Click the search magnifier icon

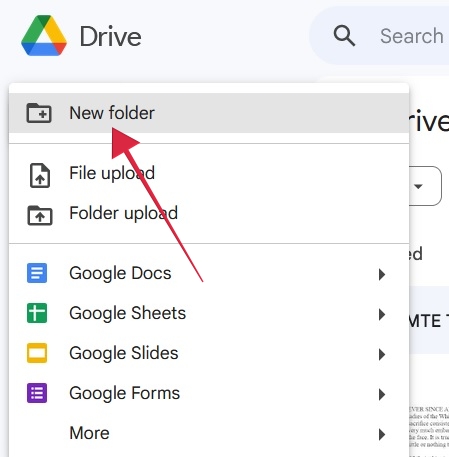tap(344, 36)
